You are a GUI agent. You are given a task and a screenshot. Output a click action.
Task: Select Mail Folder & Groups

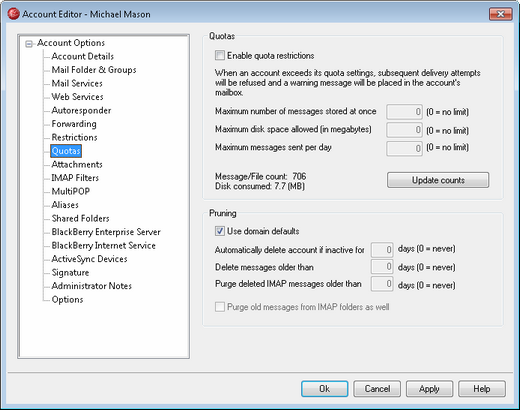pos(94,70)
